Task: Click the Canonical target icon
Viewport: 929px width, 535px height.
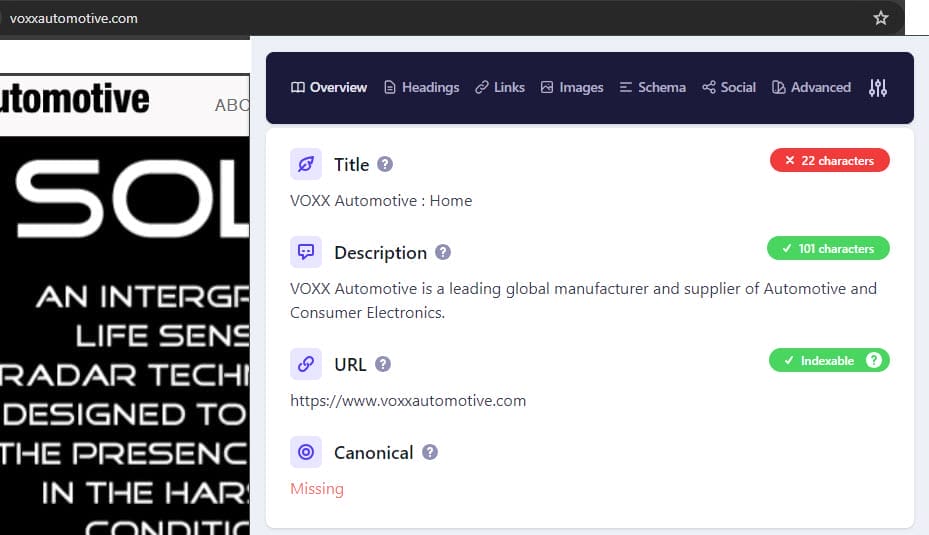Action: [x=306, y=452]
